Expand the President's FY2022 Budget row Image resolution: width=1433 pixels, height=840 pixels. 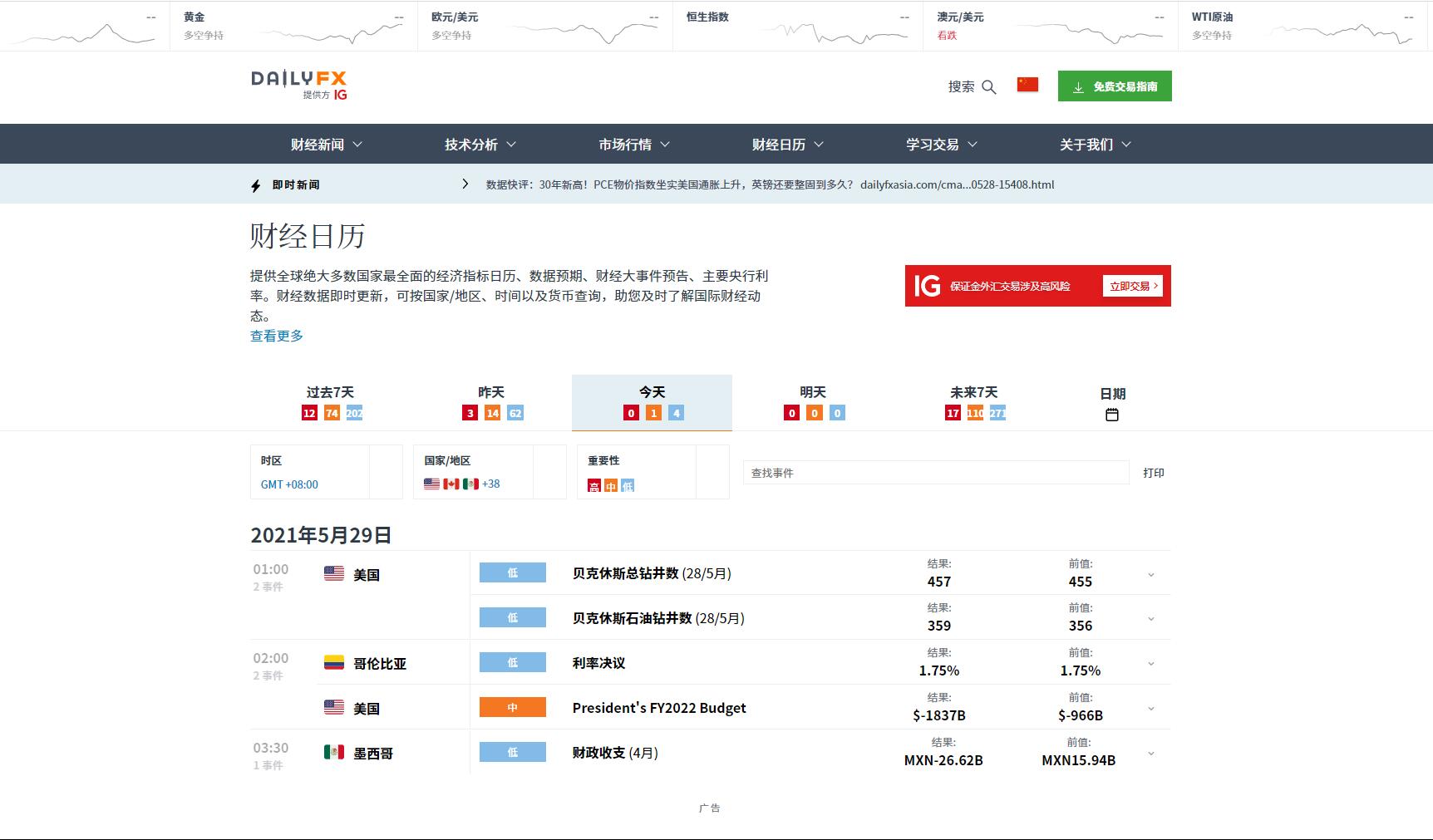tap(1150, 709)
